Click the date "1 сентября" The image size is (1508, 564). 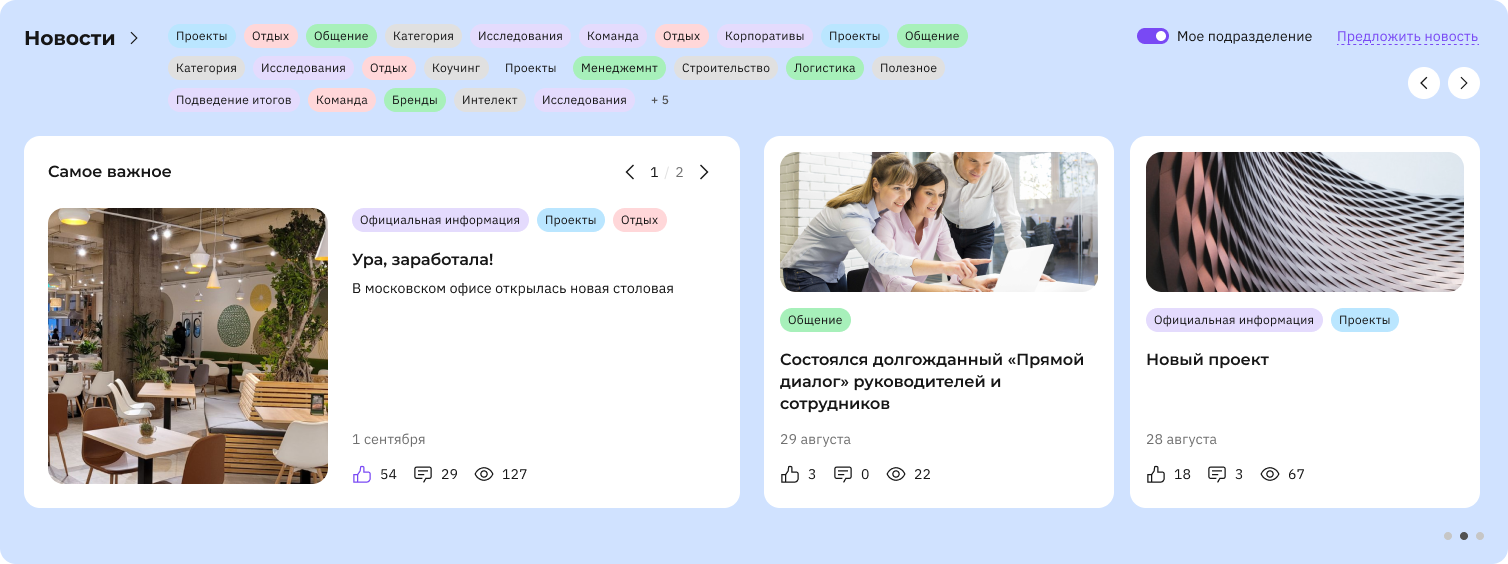(x=388, y=439)
